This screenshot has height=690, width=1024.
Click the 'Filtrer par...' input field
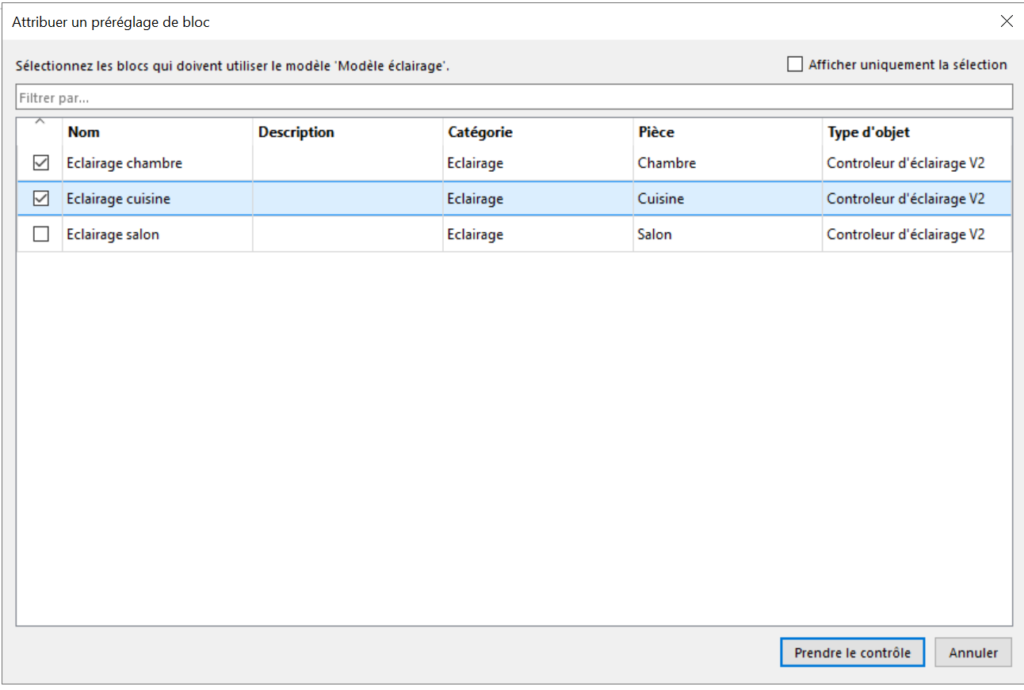tap(514, 98)
